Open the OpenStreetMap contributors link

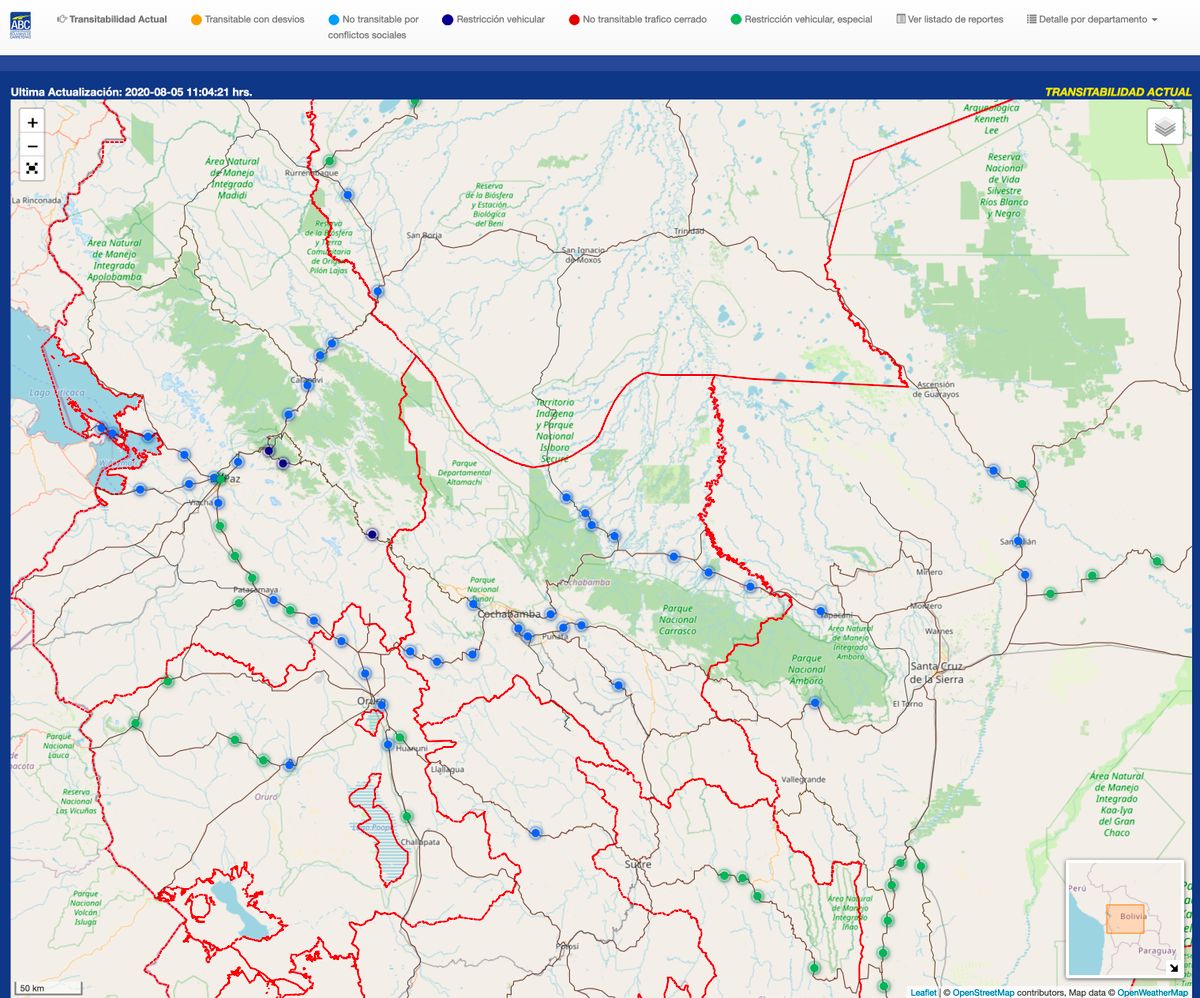[983, 992]
